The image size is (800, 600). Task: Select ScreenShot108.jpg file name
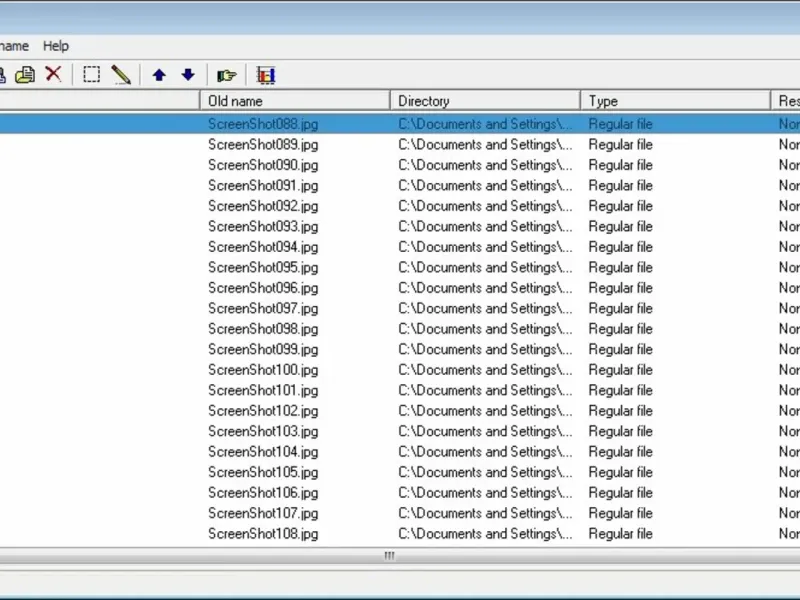pos(263,534)
